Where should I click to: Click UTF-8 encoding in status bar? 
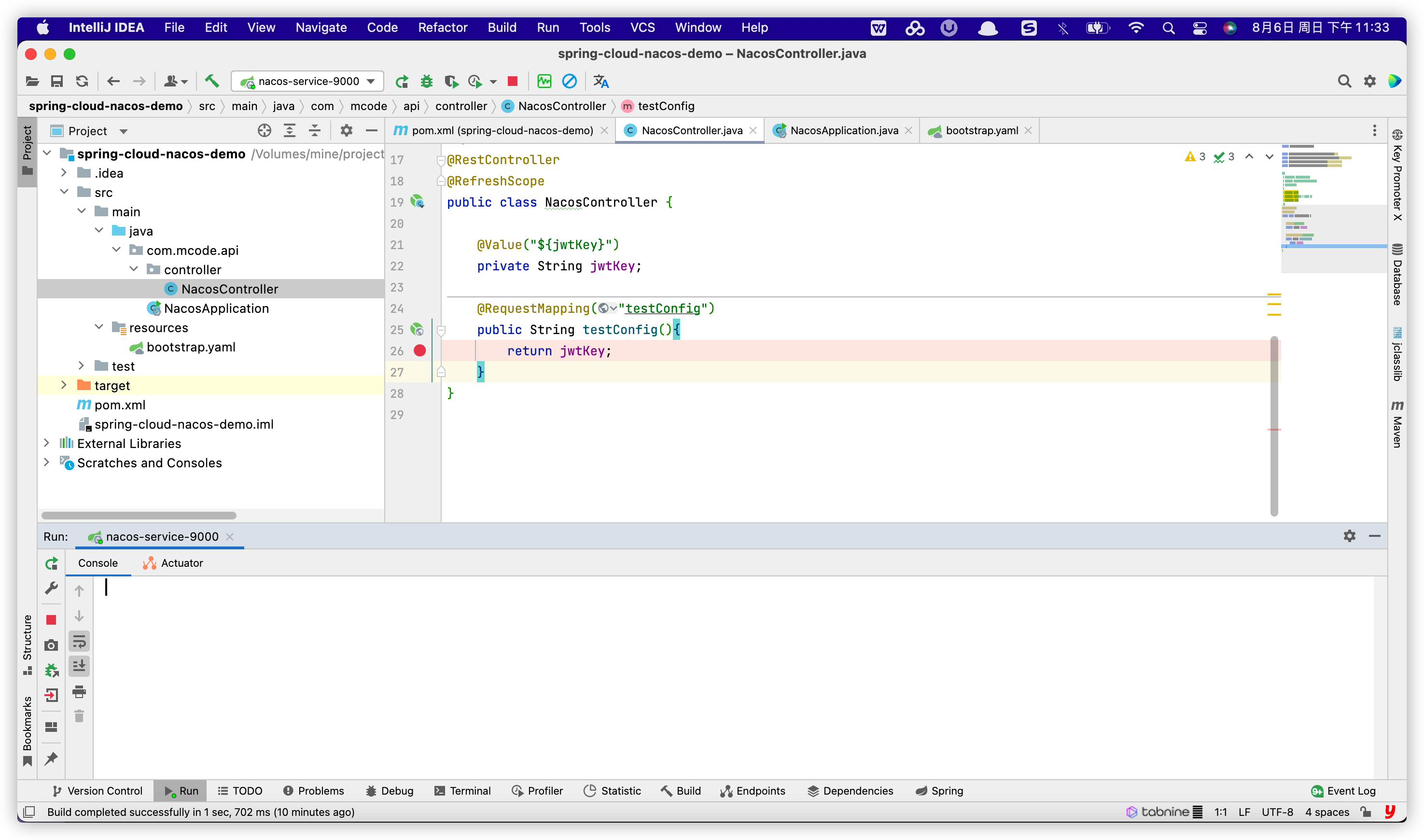[1277, 812]
